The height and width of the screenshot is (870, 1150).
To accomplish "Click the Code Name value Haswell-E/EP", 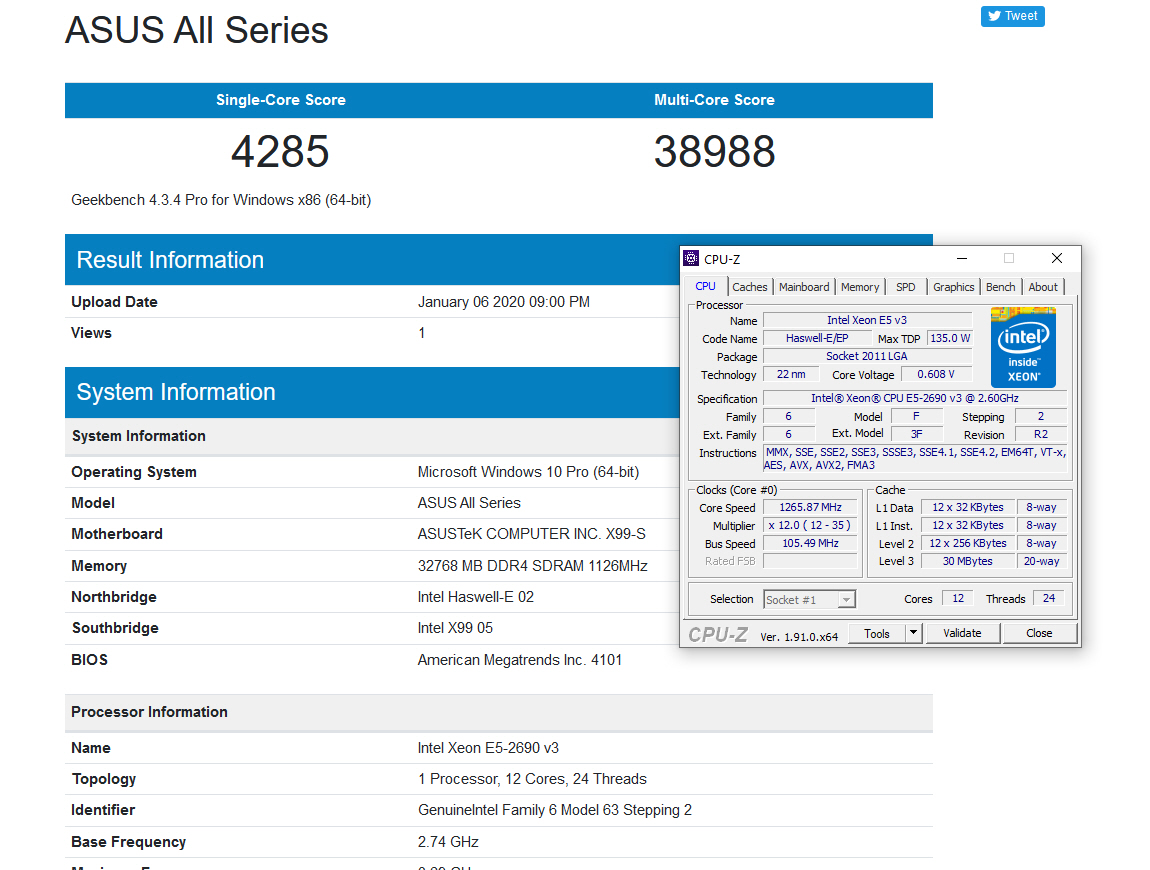I will pyautogui.click(x=817, y=338).
